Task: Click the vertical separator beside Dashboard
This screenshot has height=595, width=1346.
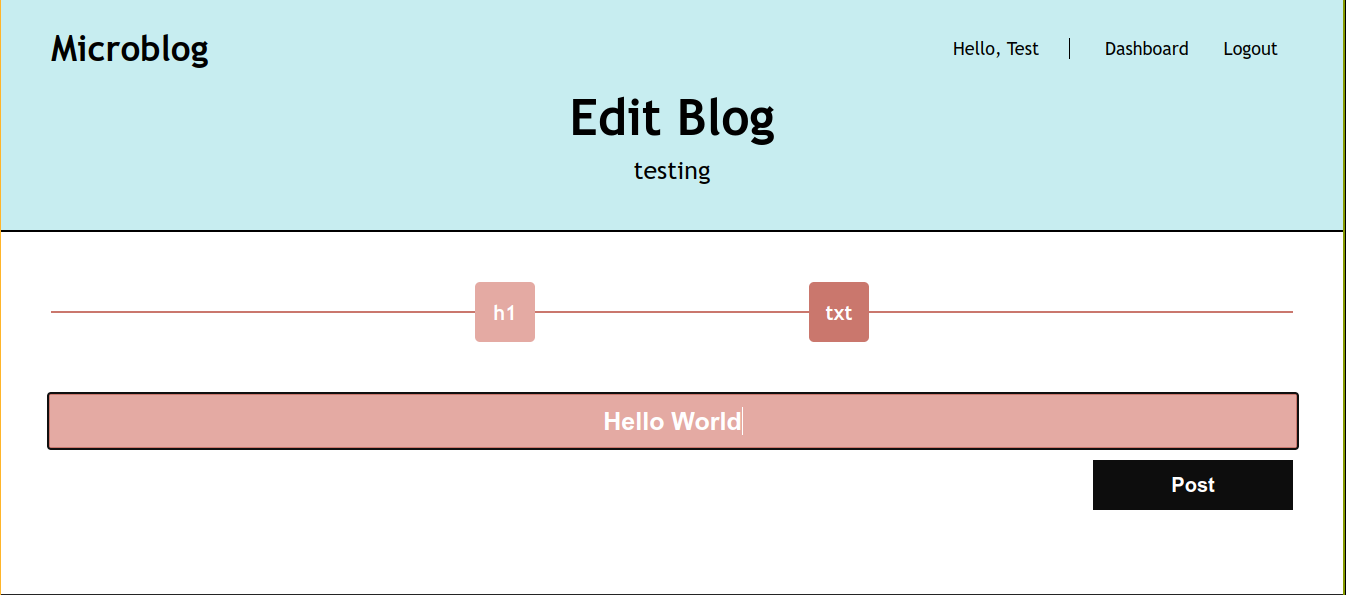Action: coord(1070,49)
